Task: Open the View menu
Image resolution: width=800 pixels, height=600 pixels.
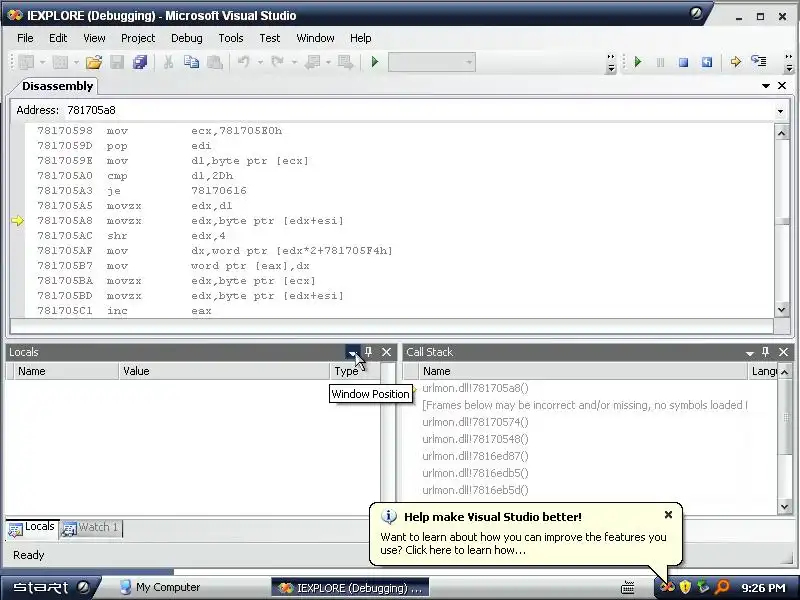Action: 94,38
